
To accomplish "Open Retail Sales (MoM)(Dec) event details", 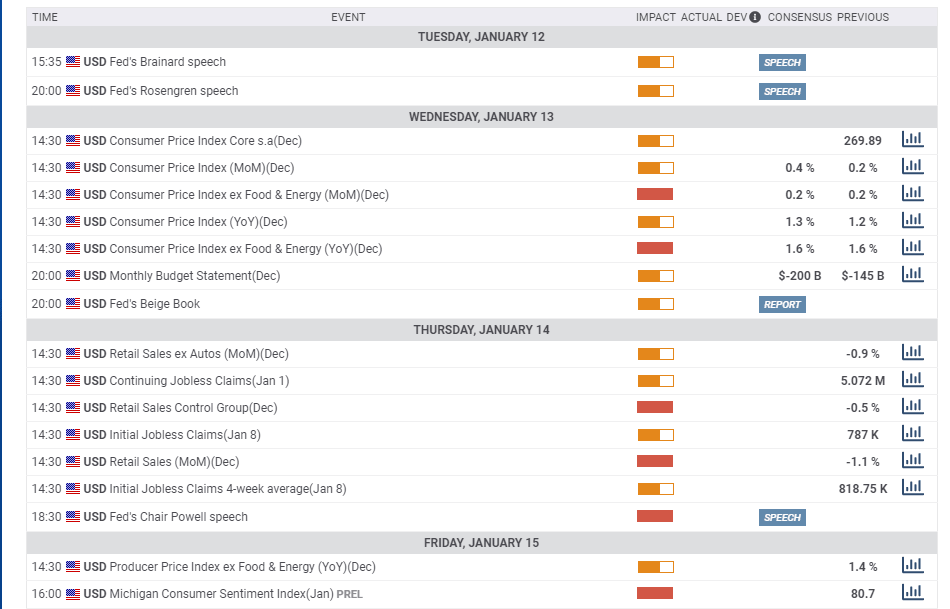I will pos(173,462).
